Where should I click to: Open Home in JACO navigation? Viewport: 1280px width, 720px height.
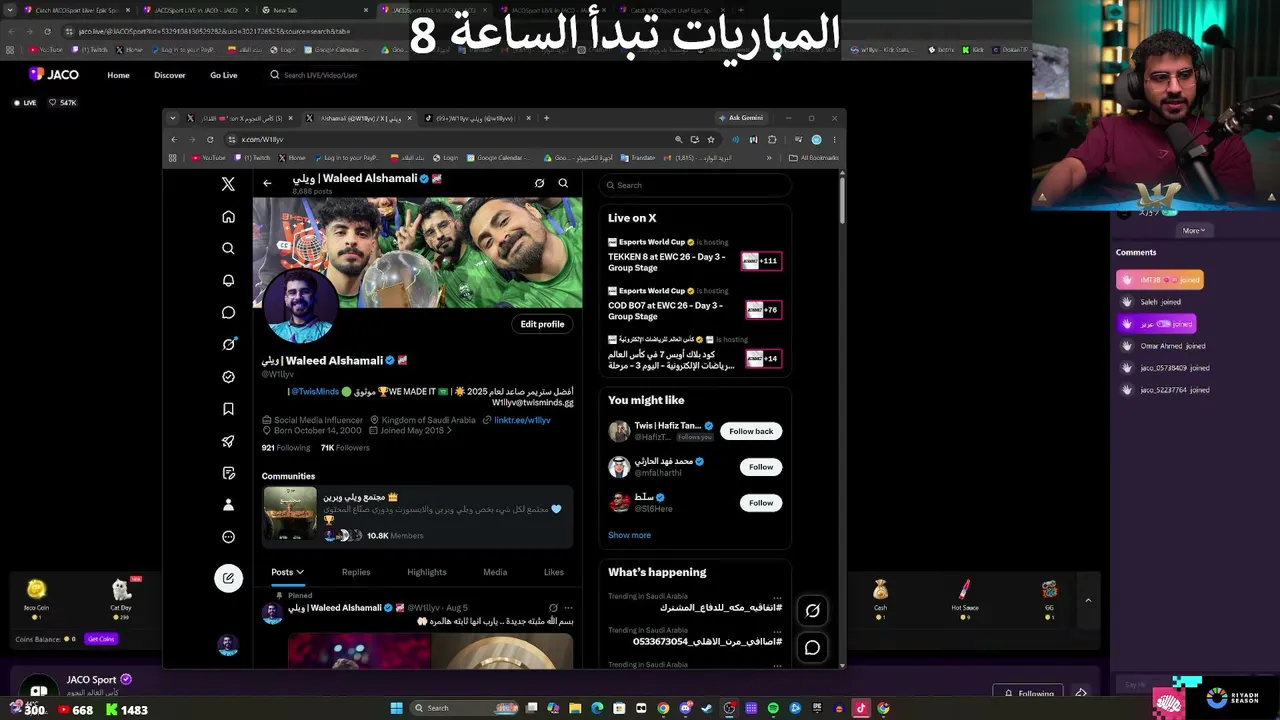pyautogui.click(x=119, y=75)
